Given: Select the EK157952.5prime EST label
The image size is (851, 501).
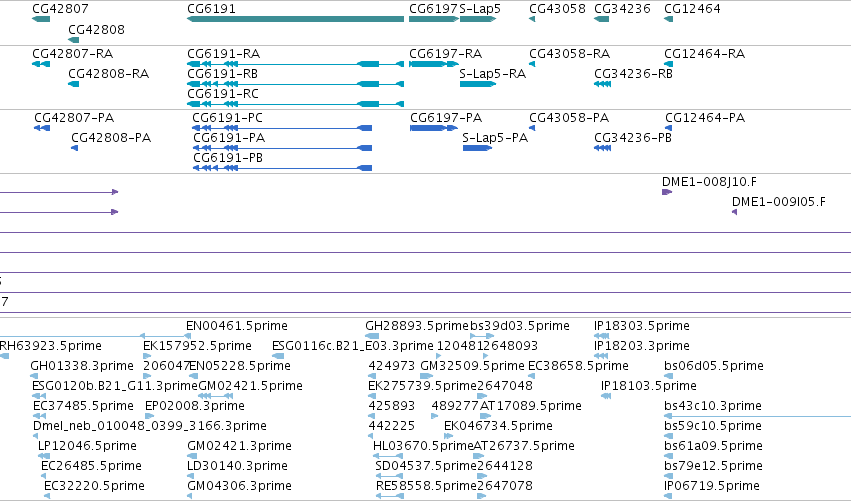Looking at the screenshot, I should (x=197, y=346).
